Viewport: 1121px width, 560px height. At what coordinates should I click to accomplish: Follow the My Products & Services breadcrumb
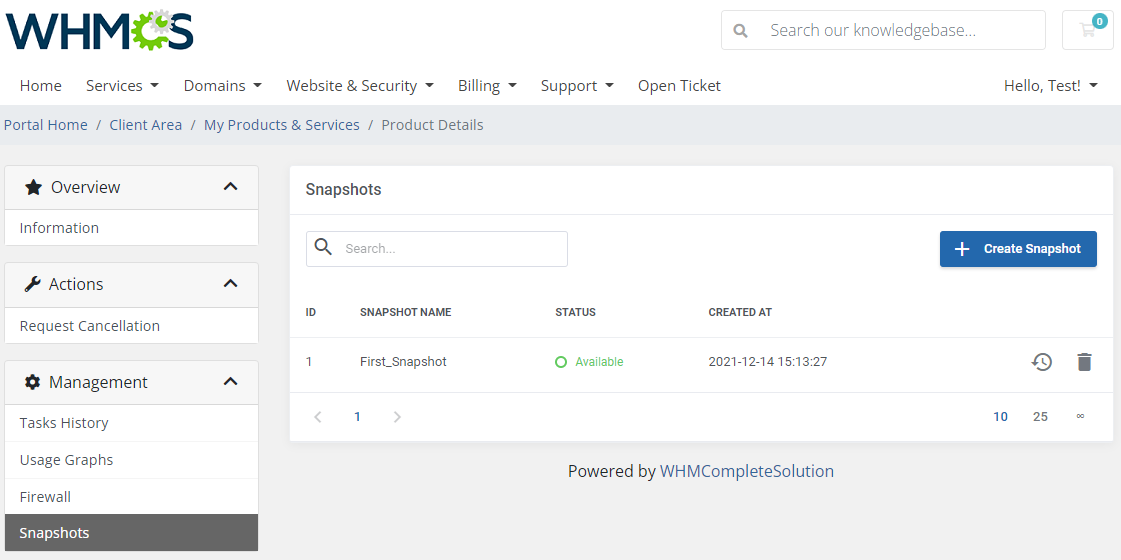tap(282, 125)
